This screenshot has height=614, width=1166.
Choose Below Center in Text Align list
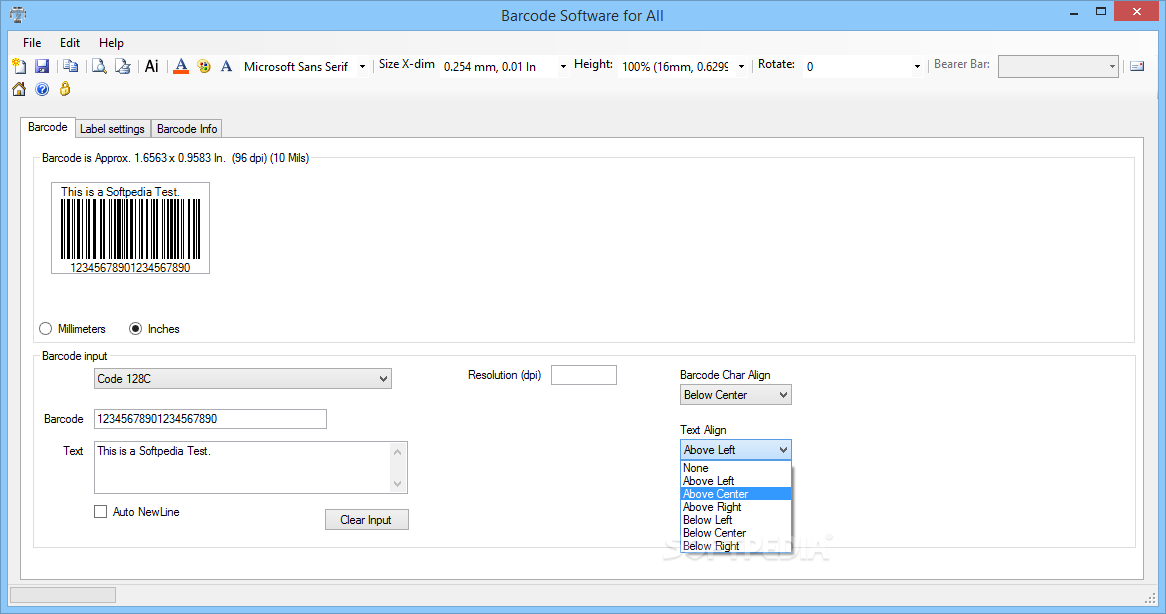[736, 533]
